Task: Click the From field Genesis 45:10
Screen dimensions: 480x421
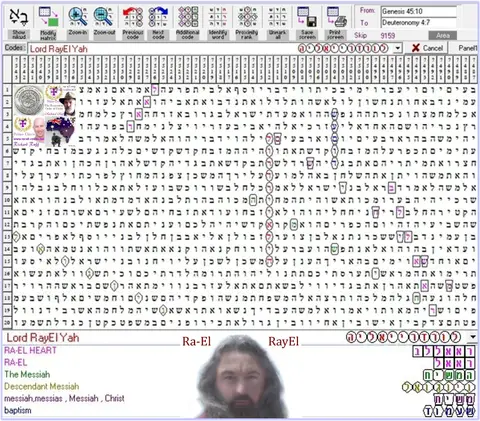Action: point(419,11)
